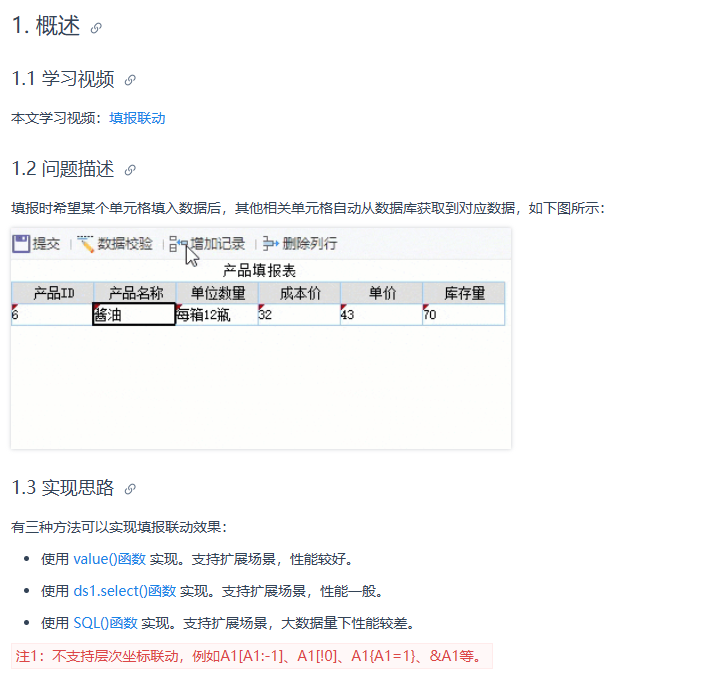Viewport: 711px width, 674px height.
Task: Click the red note starting with 注1
Action: point(252,656)
